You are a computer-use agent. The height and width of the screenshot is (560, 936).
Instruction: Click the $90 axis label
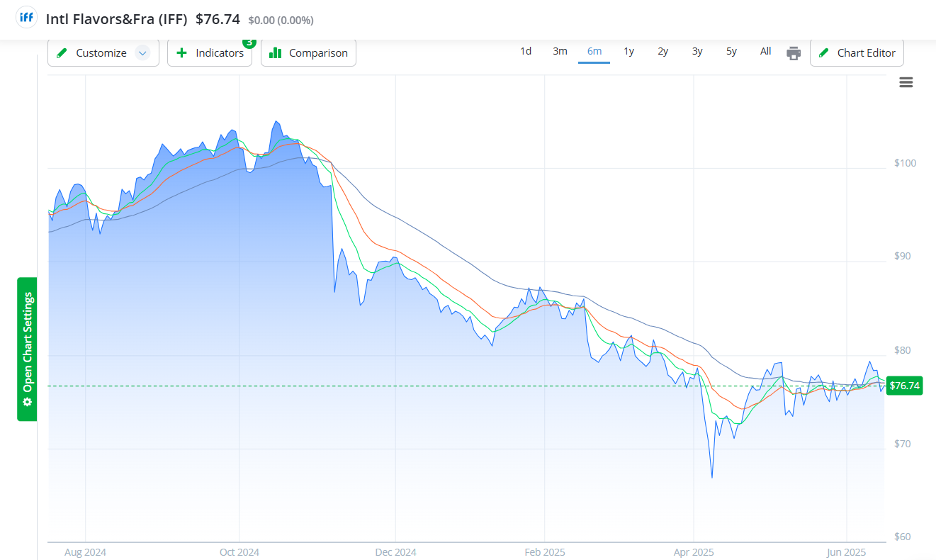pos(903,256)
